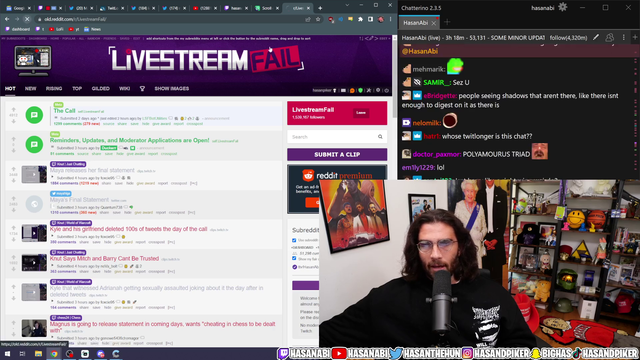Add a new Chatterino tab with plus
The image size is (640, 360).
tap(447, 23)
